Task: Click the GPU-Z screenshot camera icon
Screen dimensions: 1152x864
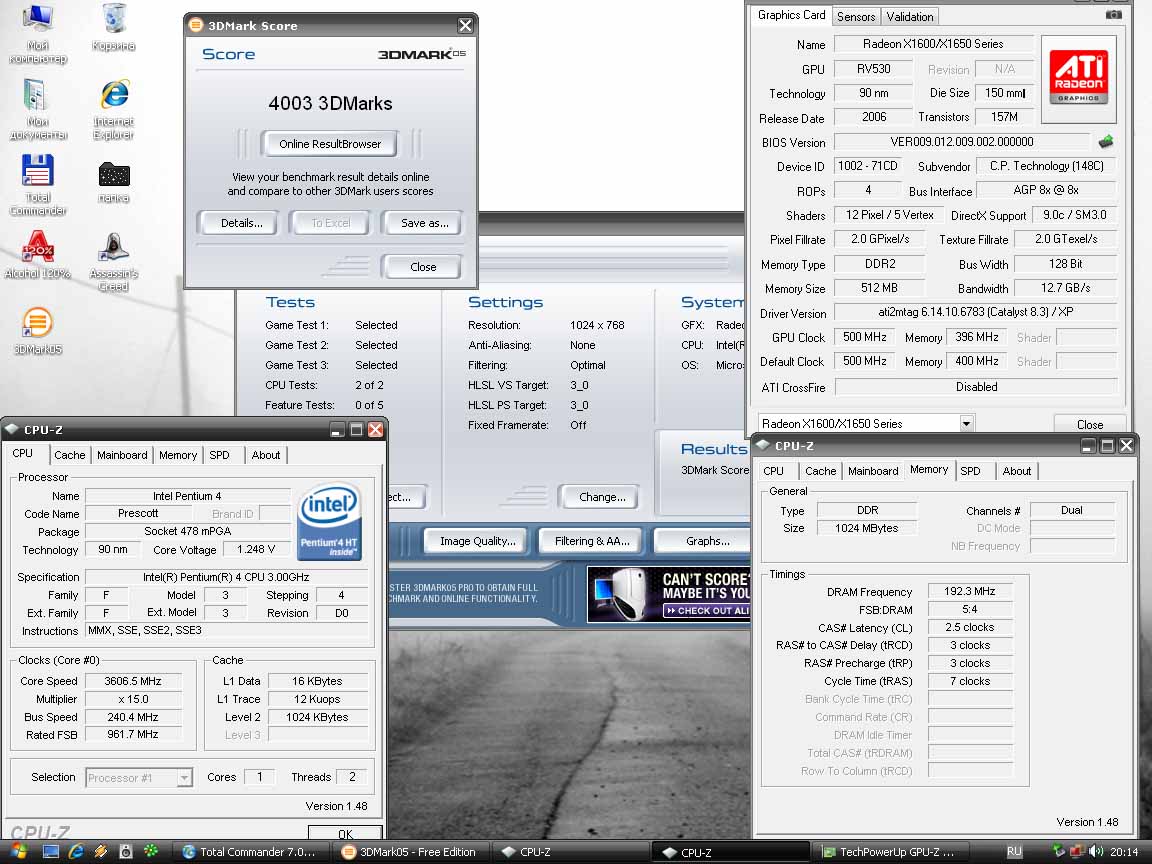Action: coord(1114,15)
